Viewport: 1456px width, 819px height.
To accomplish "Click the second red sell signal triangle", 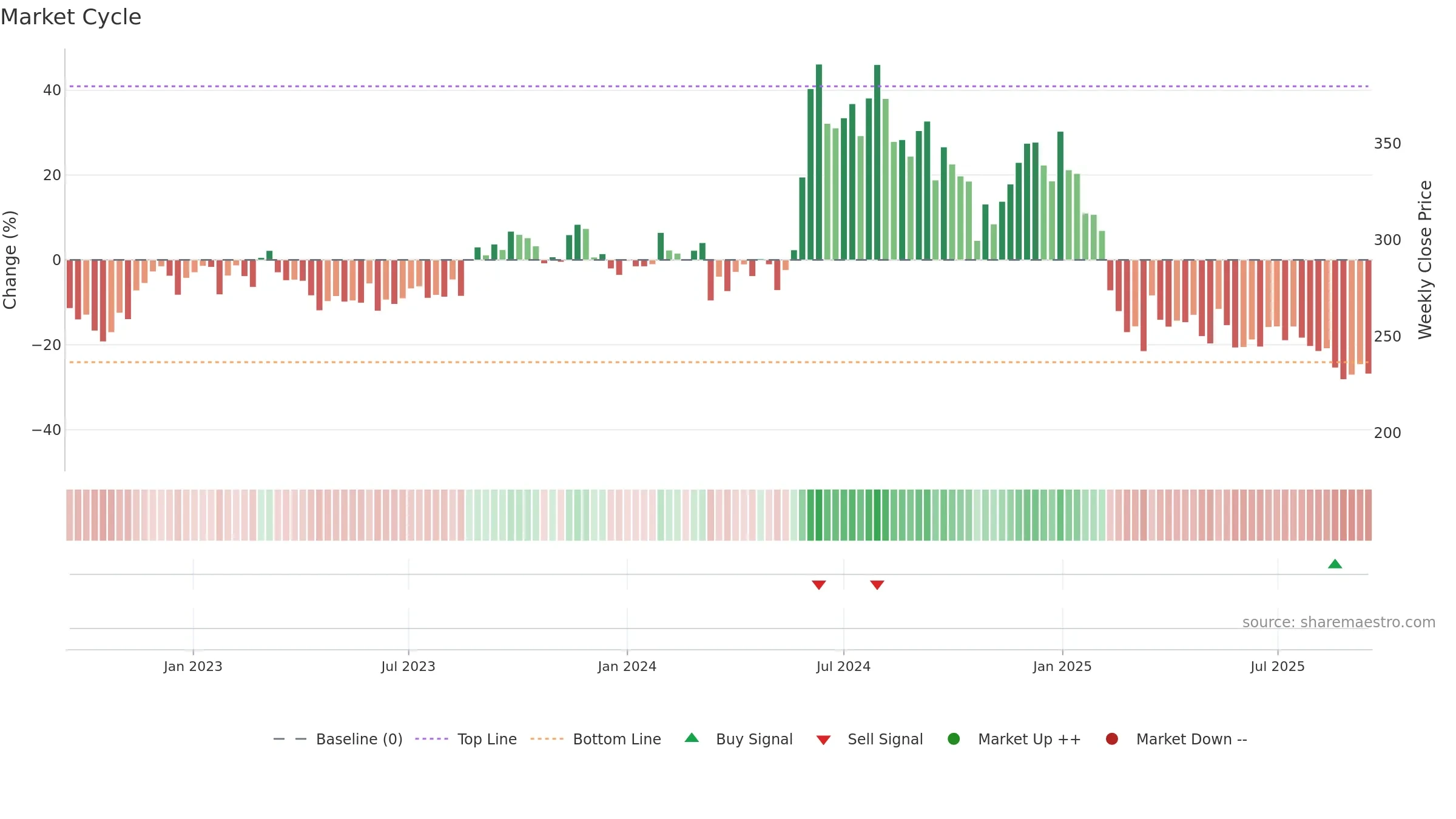I will coord(877,585).
